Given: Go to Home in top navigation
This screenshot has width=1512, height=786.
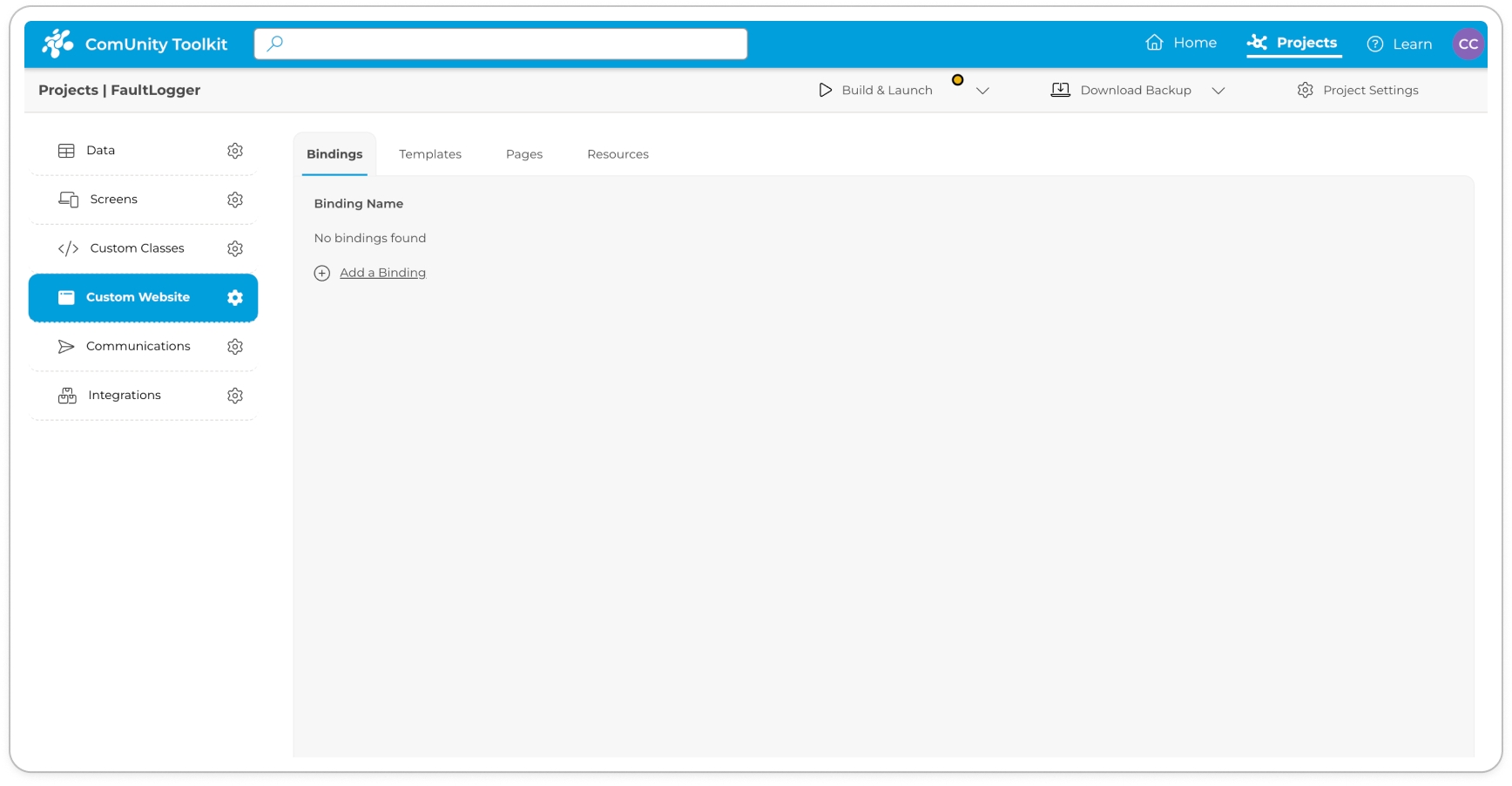Looking at the screenshot, I should (1181, 43).
